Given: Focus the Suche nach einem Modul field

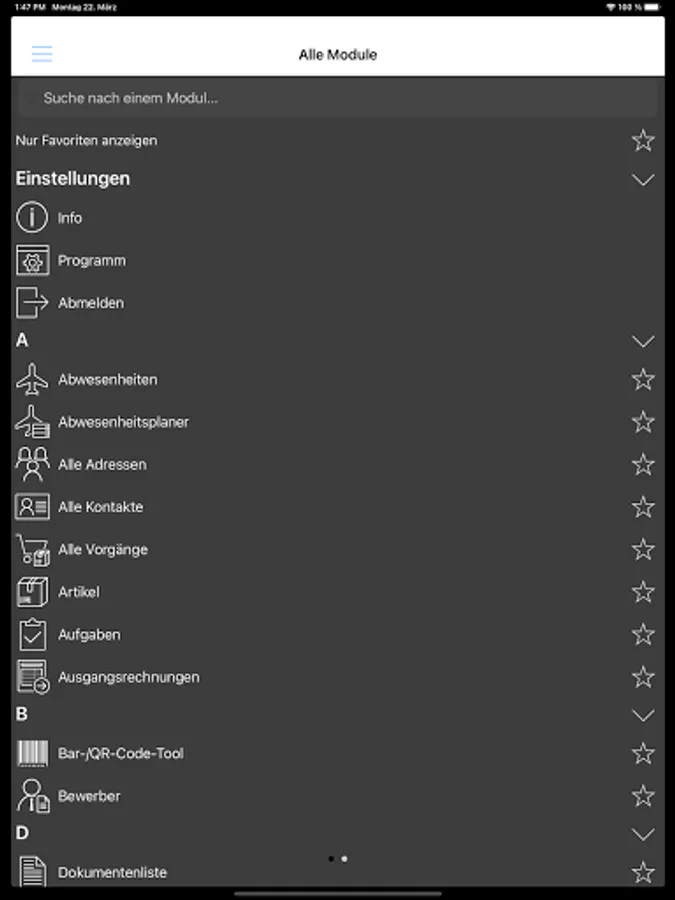Looking at the screenshot, I should tap(337, 98).
